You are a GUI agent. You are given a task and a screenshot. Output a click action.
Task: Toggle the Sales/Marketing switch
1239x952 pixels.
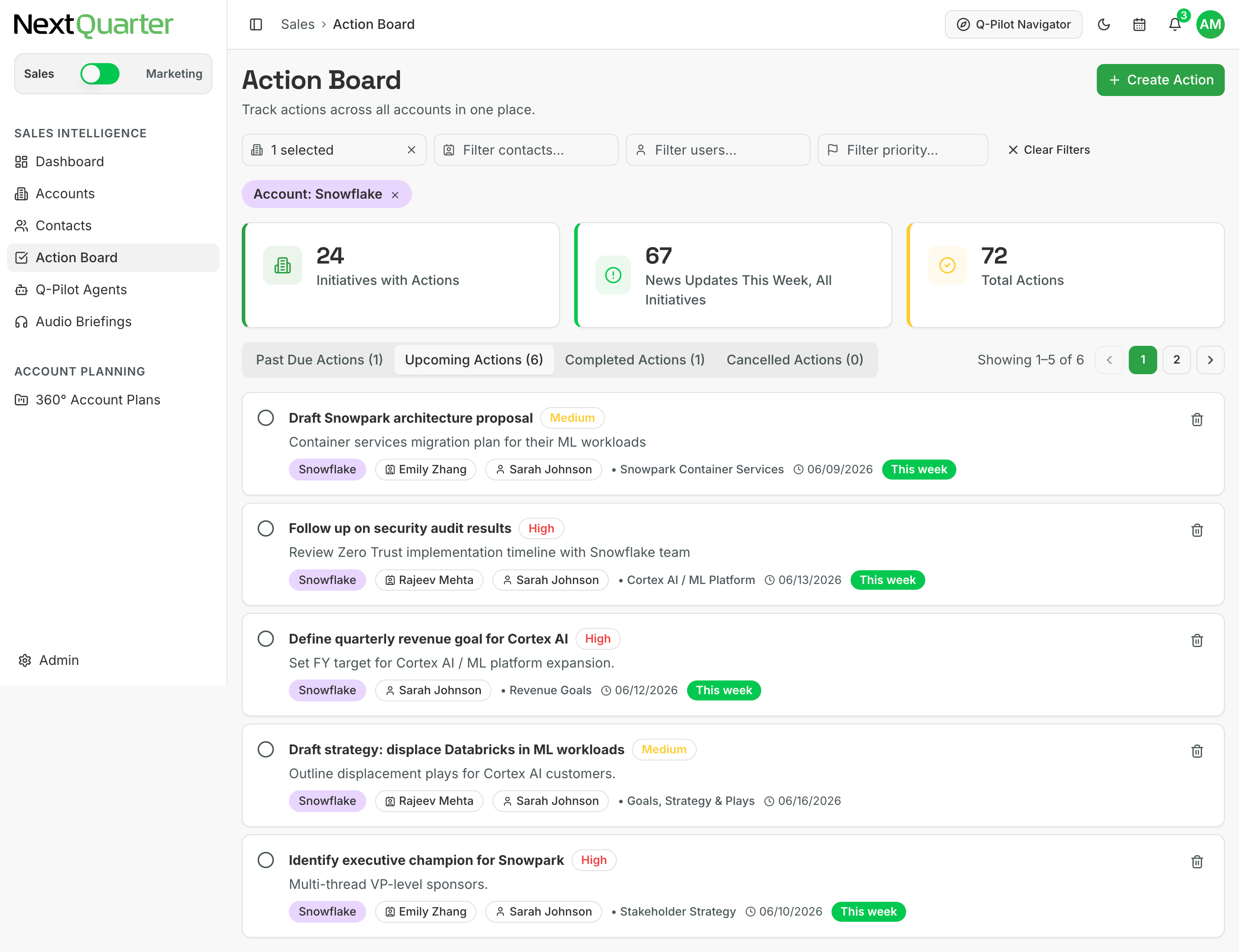click(x=100, y=74)
